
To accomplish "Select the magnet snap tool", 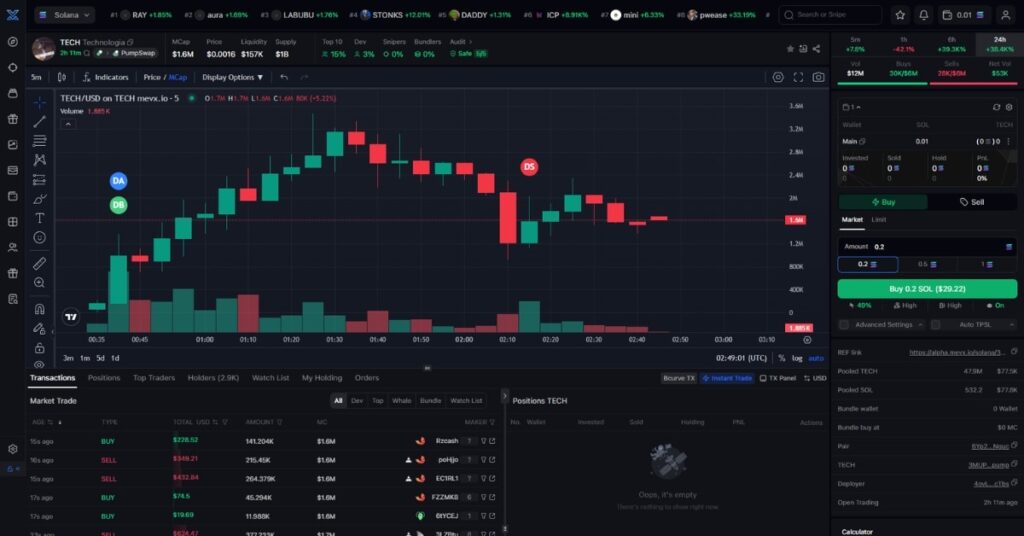I will [x=40, y=309].
